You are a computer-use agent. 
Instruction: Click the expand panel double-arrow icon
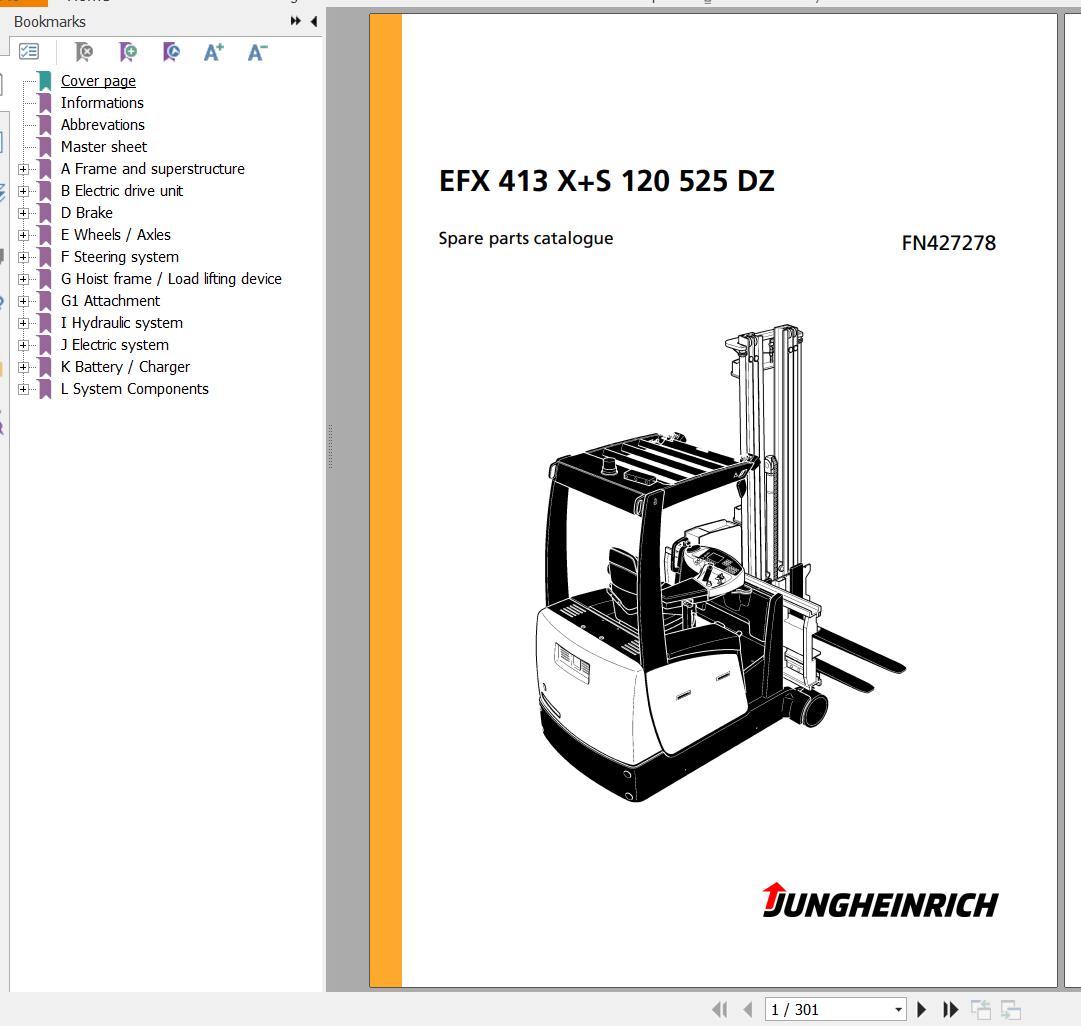point(296,21)
